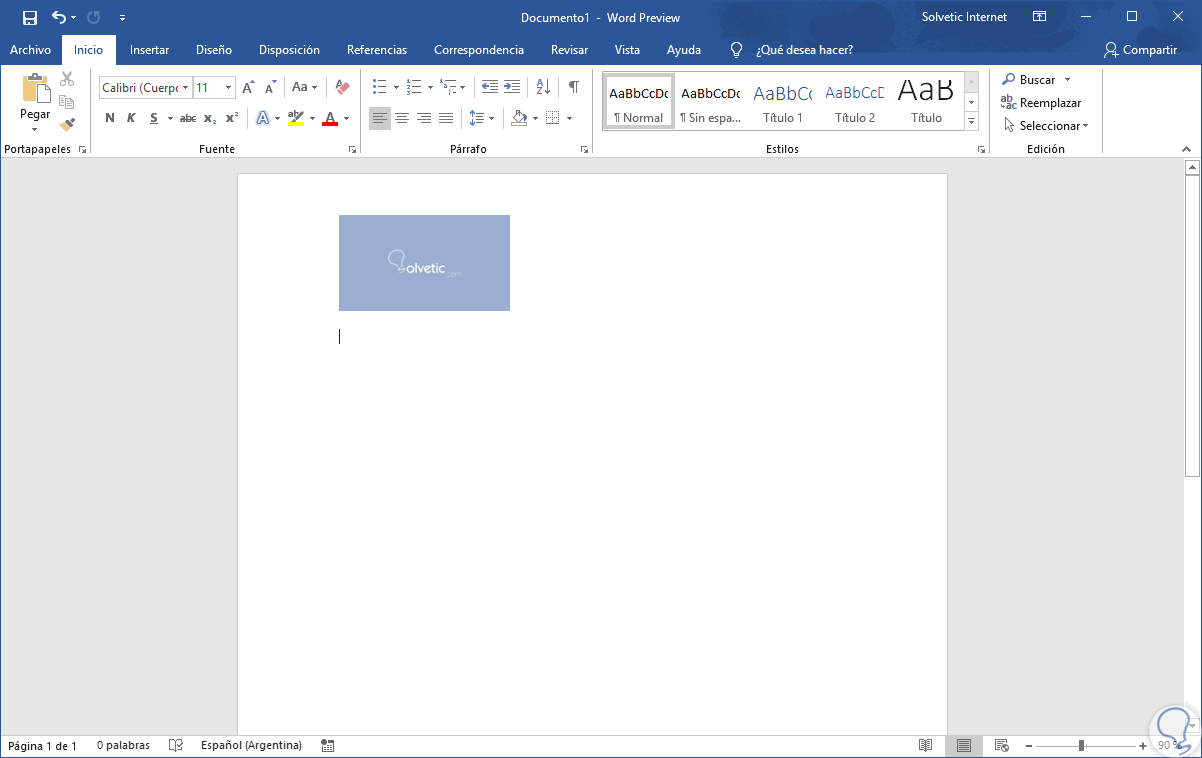The image size is (1202, 758).
Task: Justify text alignment
Action: point(445,118)
